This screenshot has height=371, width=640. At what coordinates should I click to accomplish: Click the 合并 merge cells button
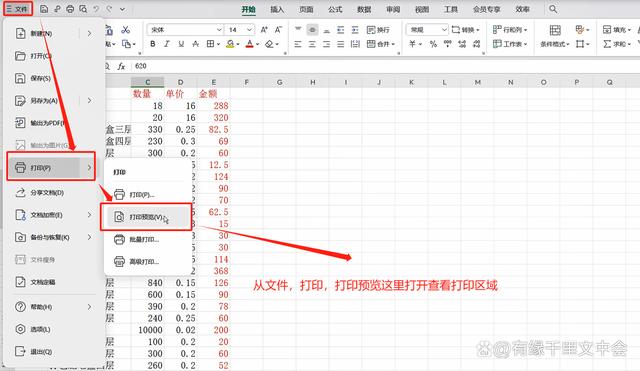[381, 44]
